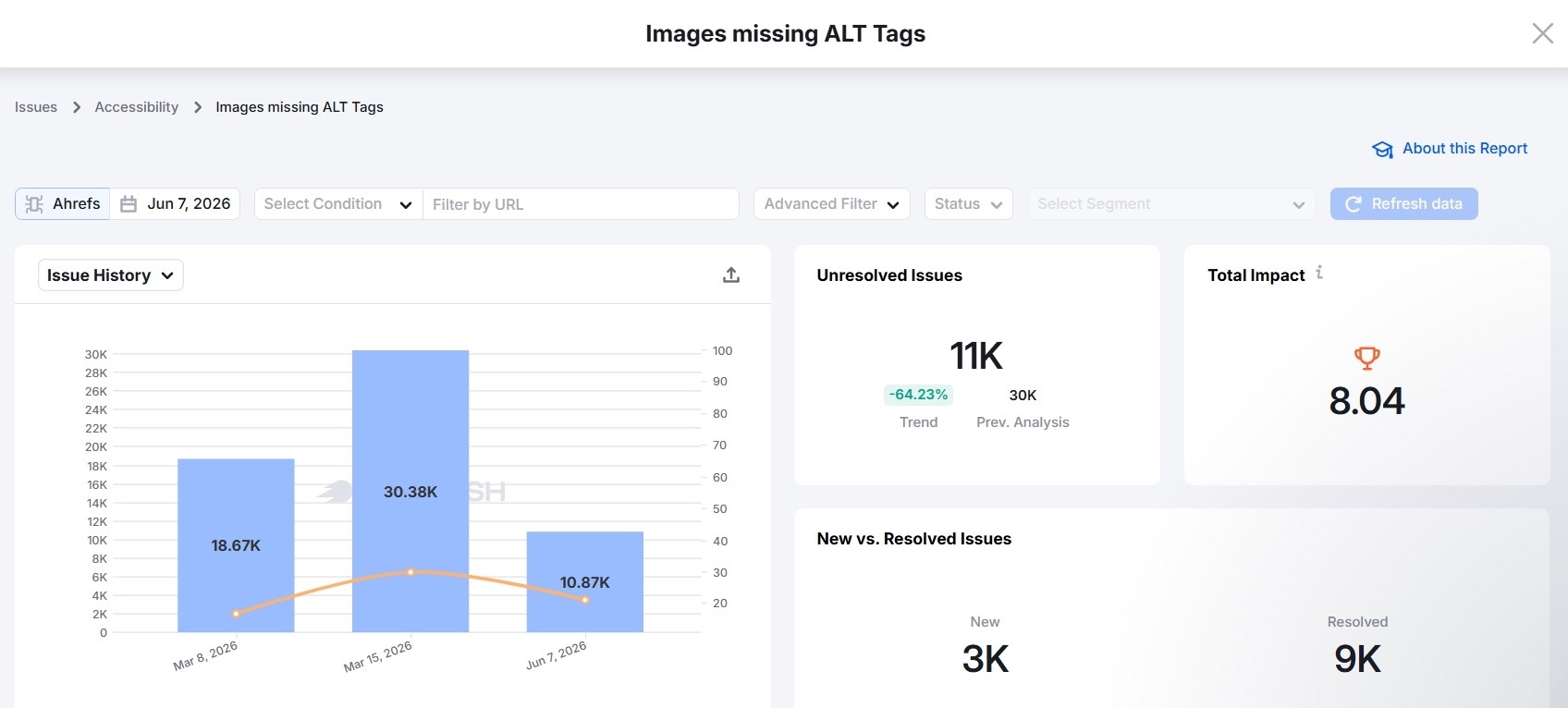Click the 9K resolved issues value
This screenshot has width=1568, height=708.
point(1357,659)
